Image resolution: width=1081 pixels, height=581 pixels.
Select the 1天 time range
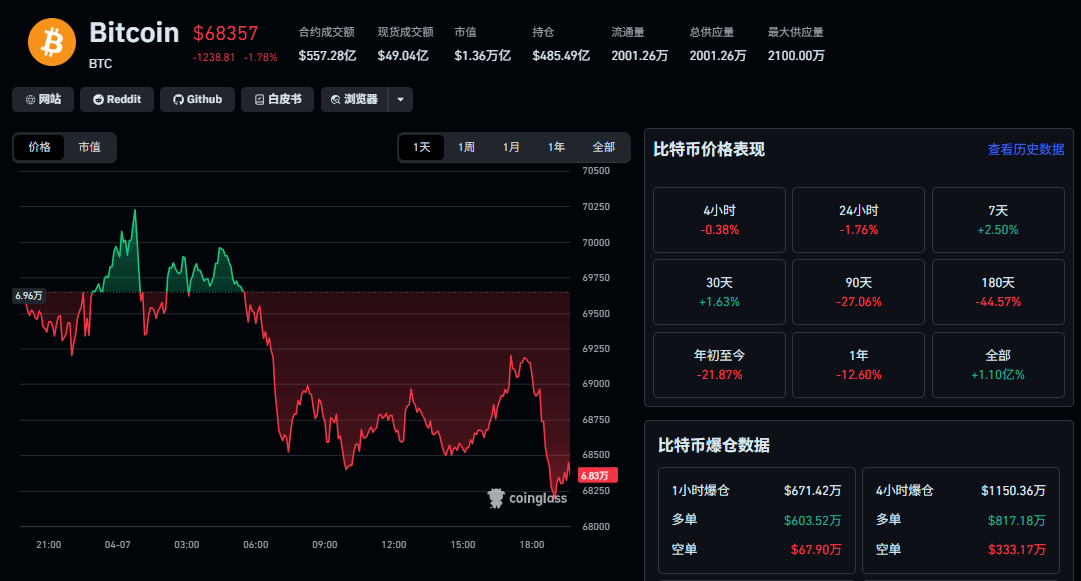click(x=422, y=147)
